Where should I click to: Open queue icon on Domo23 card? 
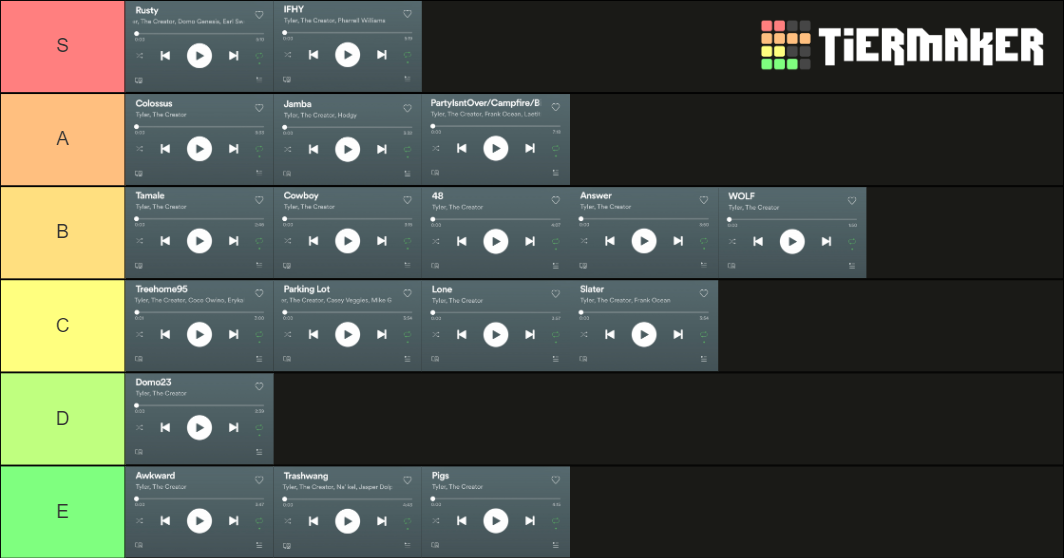coord(259,451)
